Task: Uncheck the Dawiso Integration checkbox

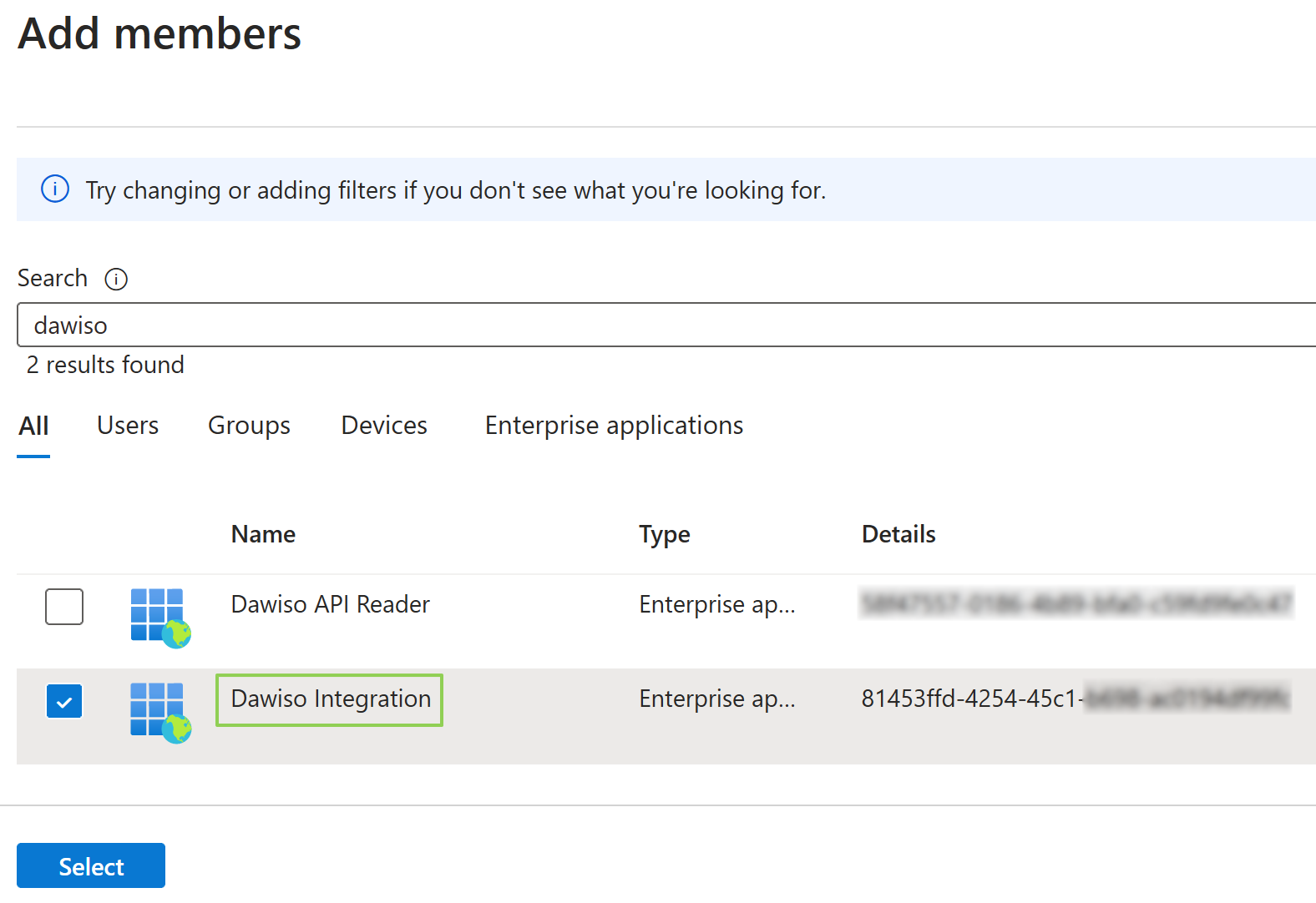Action: [64, 702]
